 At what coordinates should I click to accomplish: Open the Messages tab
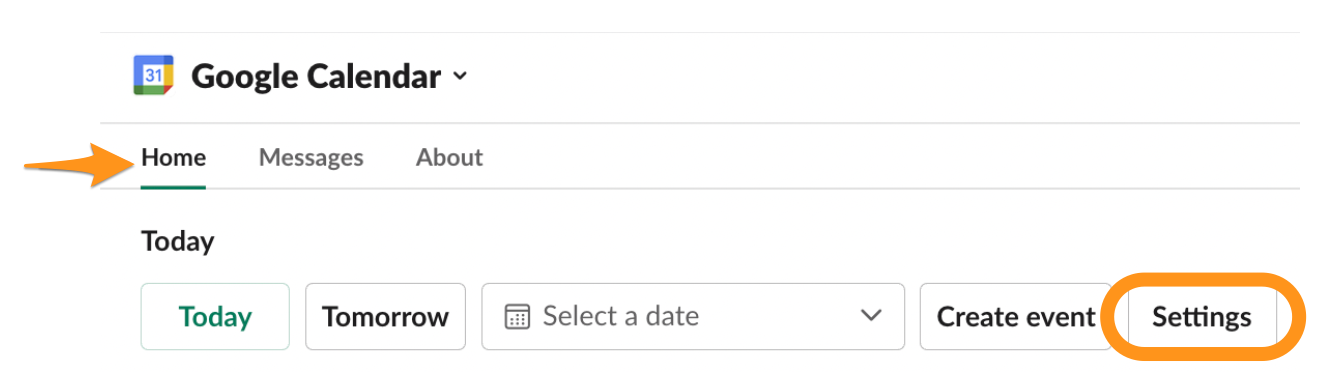(x=311, y=157)
